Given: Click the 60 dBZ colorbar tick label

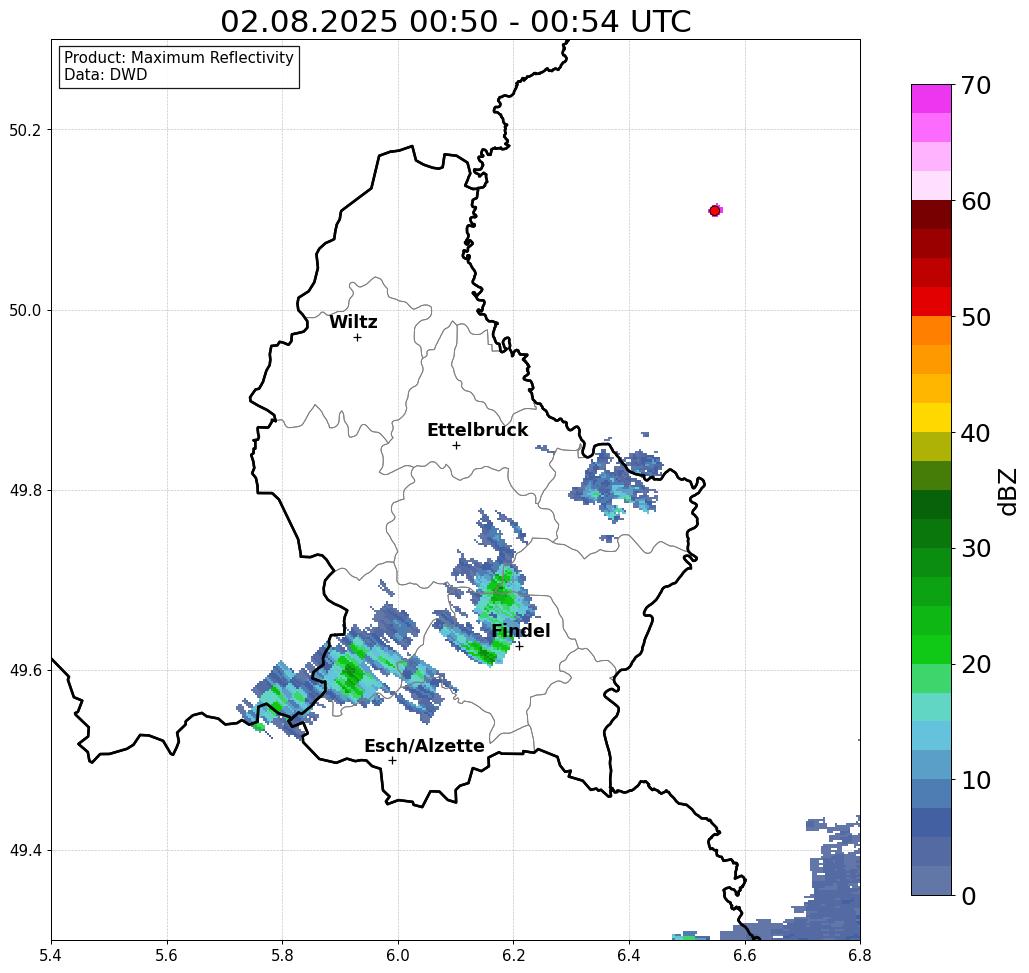Looking at the screenshot, I should pyautogui.click(x=975, y=201).
